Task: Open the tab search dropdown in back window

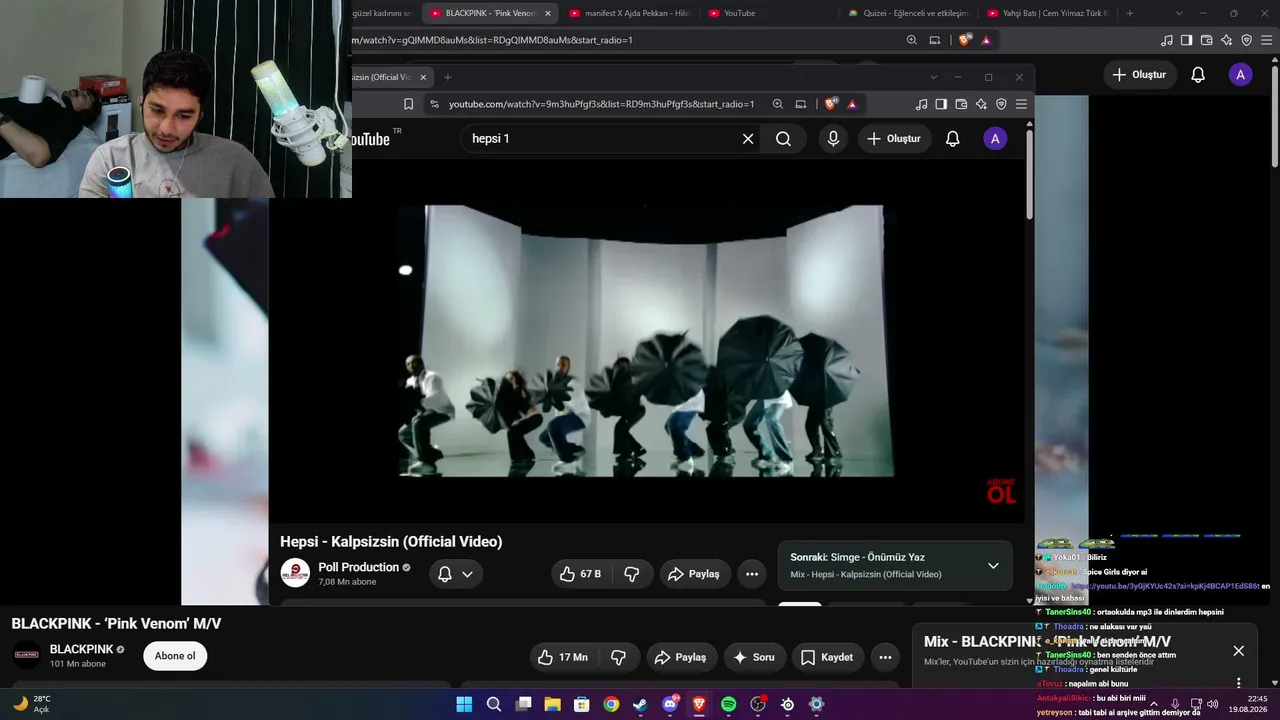Action: [1179, 13]
